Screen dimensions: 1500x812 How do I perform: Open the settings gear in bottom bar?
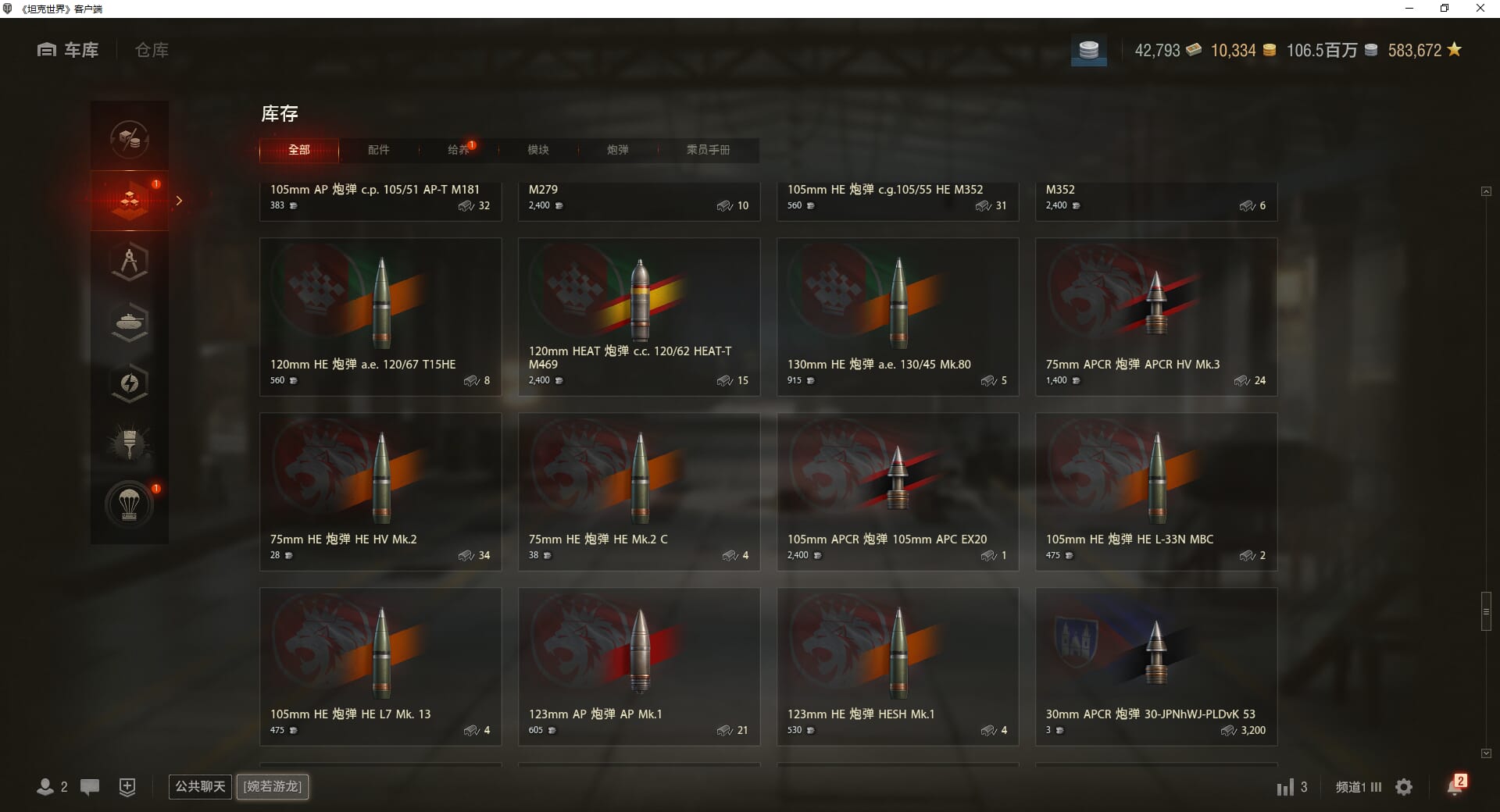pyautogui.click(x=1404, y=787)
